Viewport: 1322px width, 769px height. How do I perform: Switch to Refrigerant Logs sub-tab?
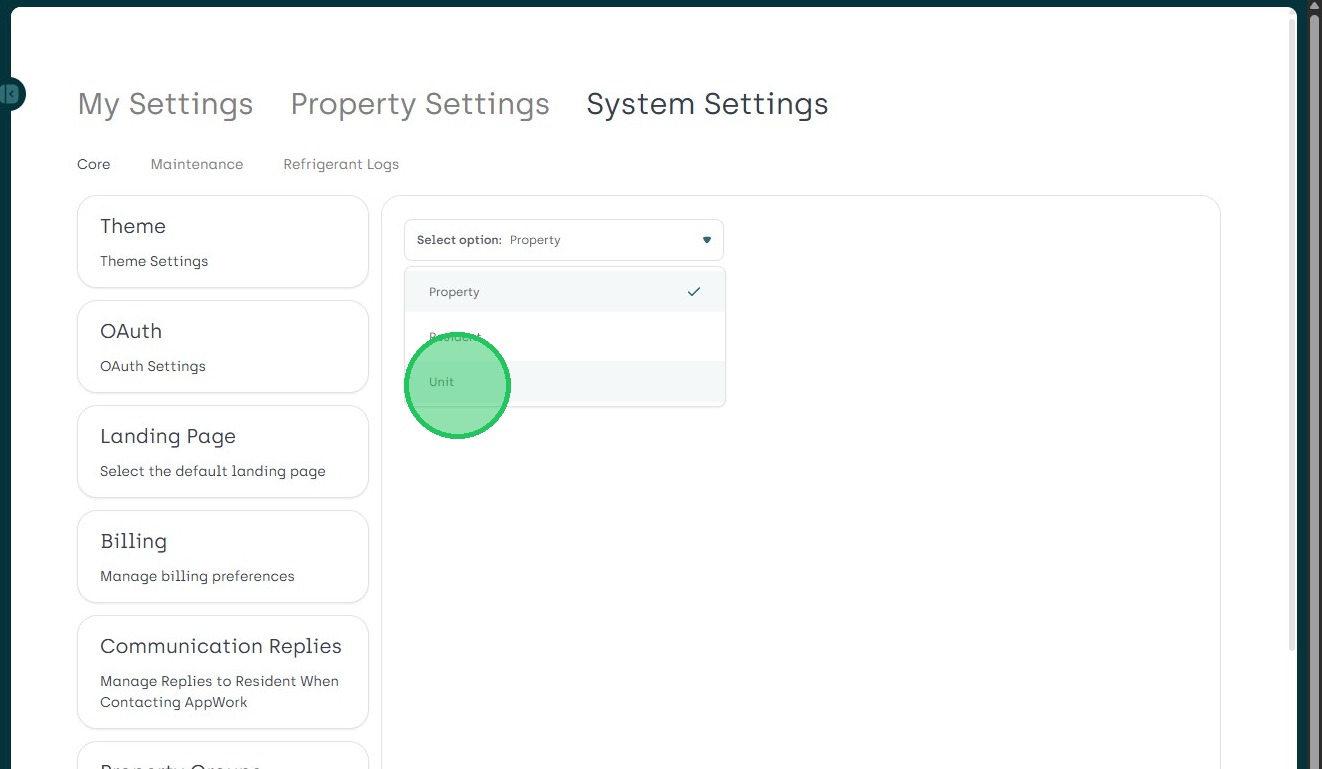click(x=341, y=164)
